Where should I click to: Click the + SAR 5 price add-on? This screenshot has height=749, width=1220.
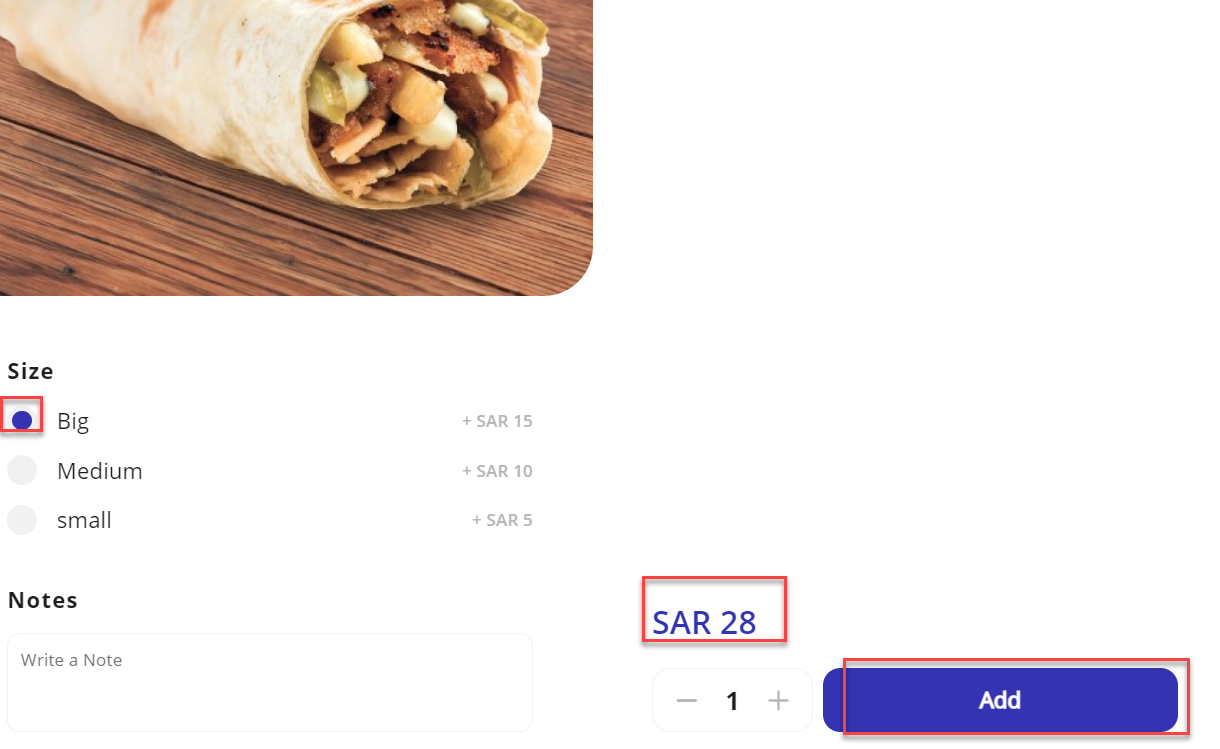[x=502, y=520]
